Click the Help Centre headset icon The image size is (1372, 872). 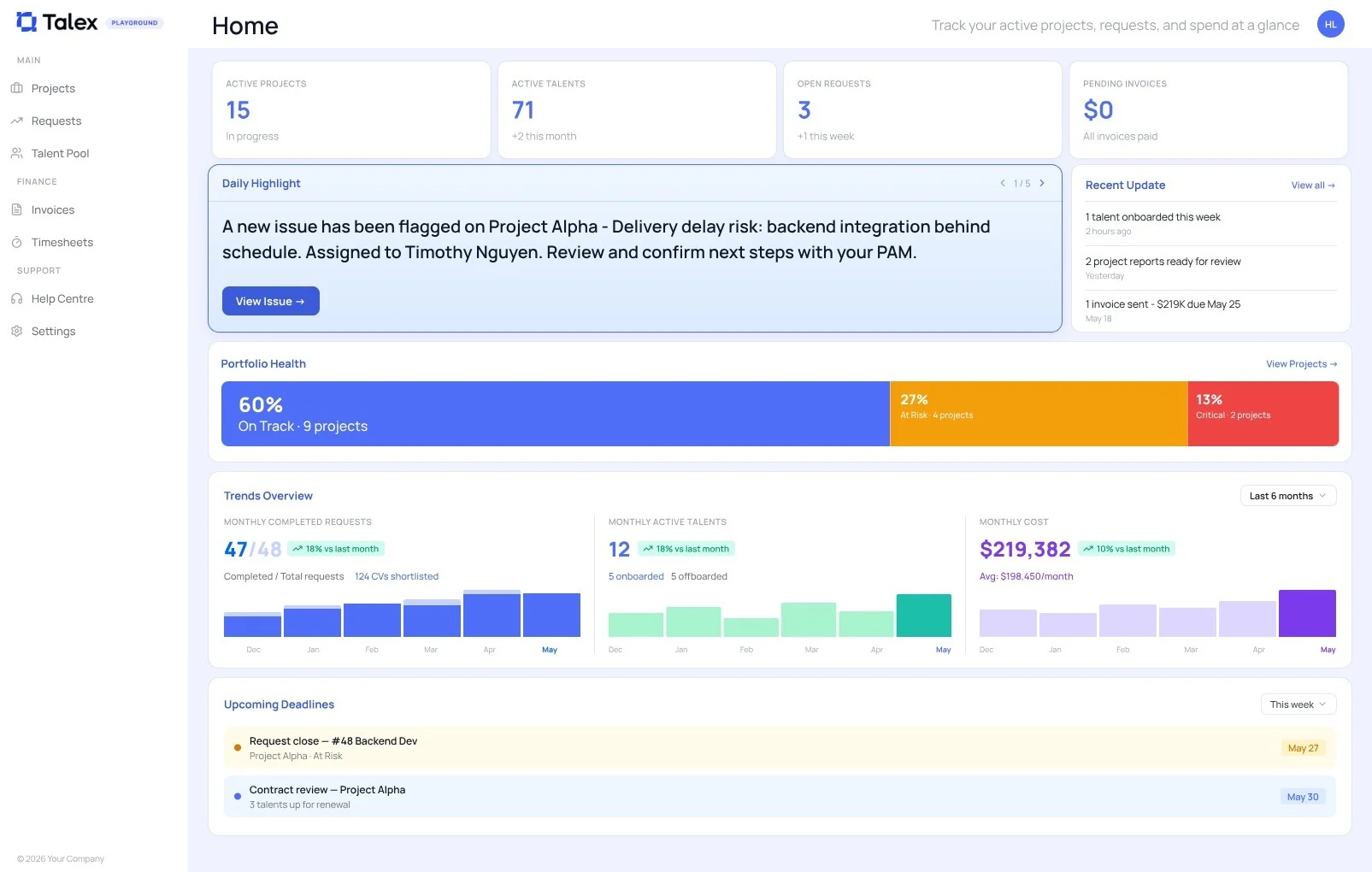tap(16, 298)
